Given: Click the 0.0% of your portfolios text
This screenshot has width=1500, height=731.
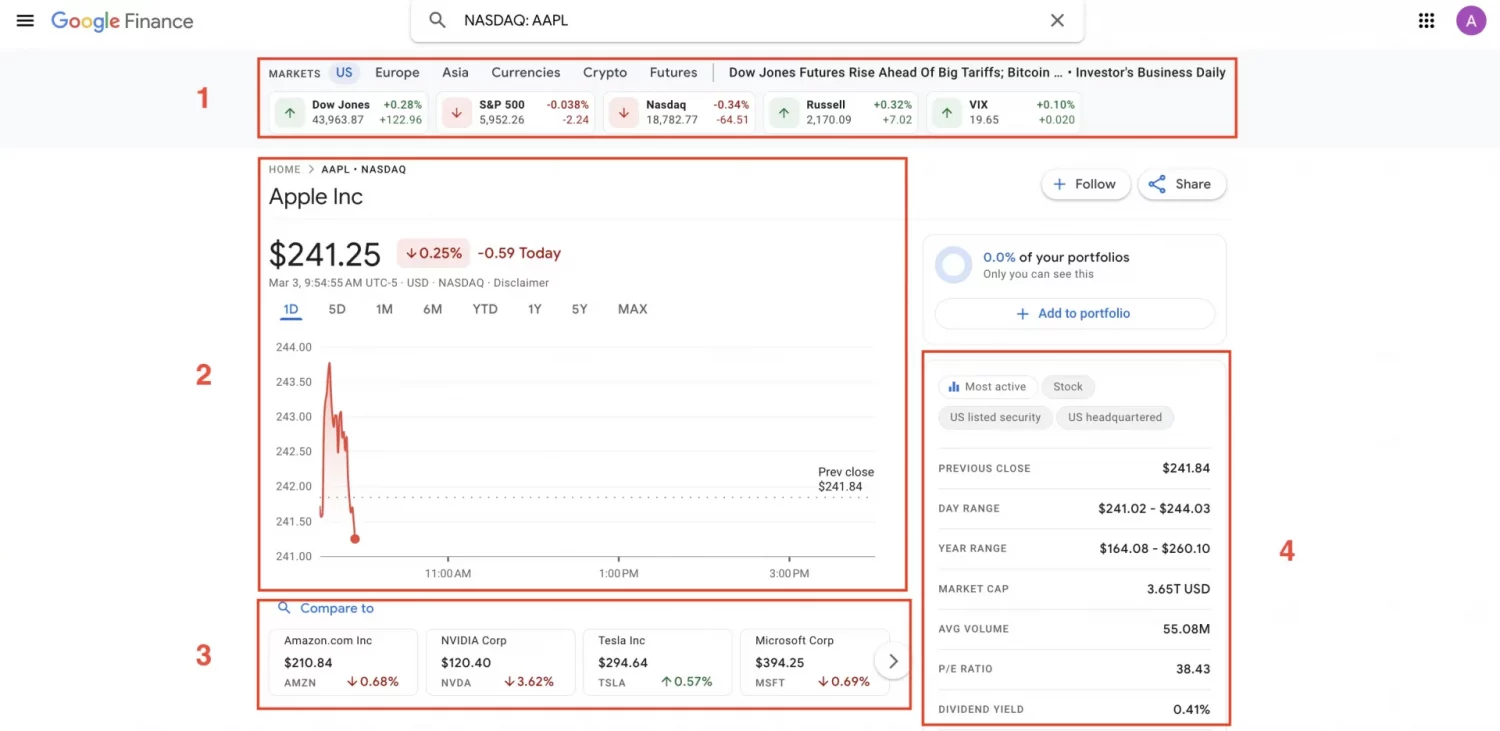Looking at the screenshot, I should click(x=1056, y=257).
